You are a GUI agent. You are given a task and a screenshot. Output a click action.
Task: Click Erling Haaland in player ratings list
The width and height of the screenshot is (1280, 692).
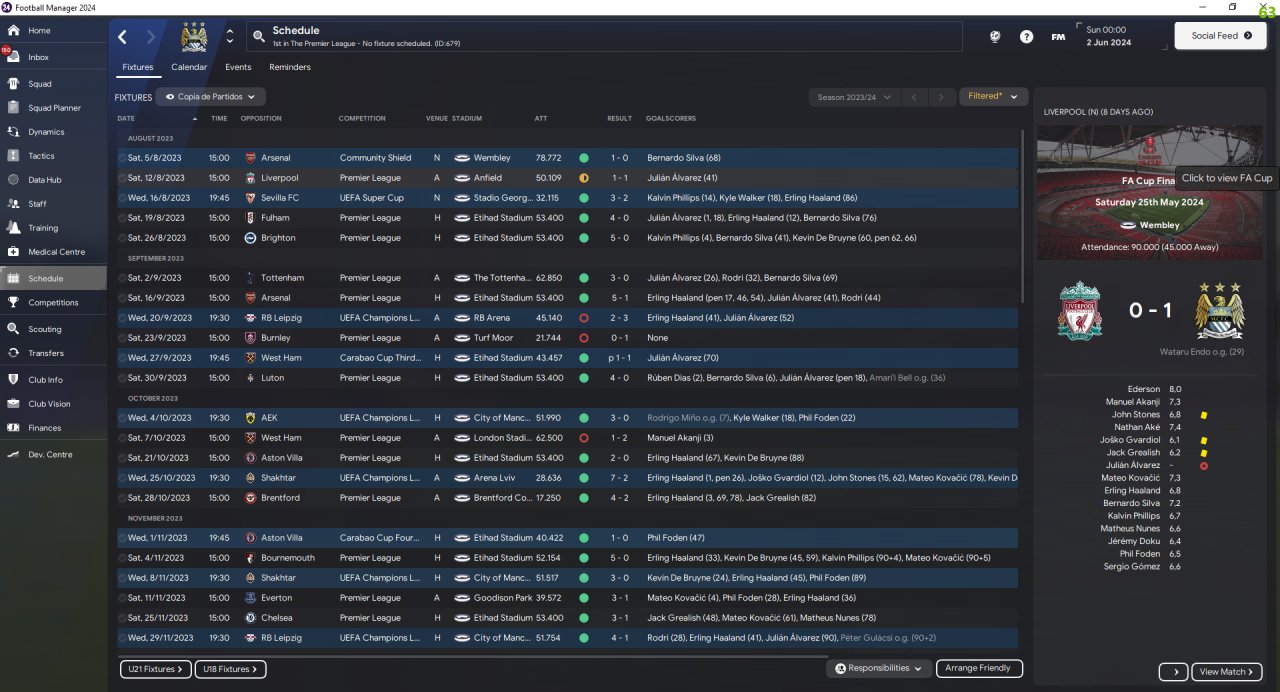click(x=1132, y=491)
